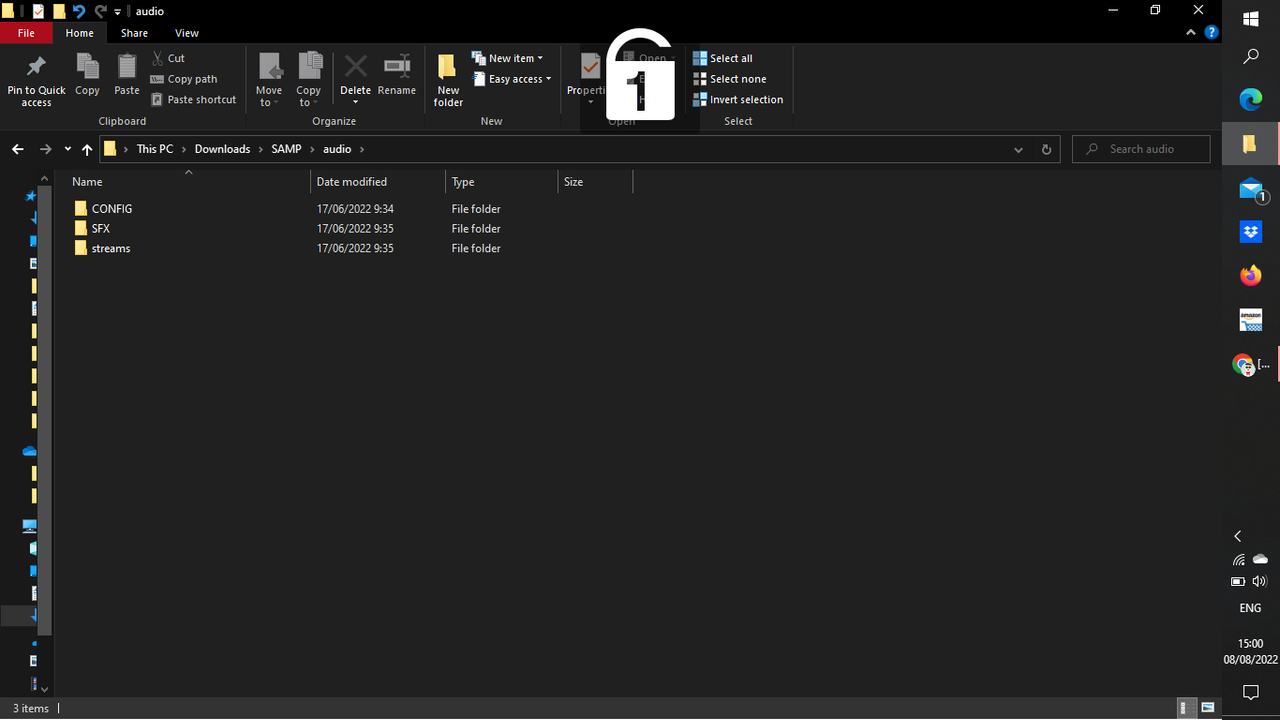Refresh the audio folder view
This screenshot has width=1280, height=720.
pyautogui.click(x=1046, y=149)
